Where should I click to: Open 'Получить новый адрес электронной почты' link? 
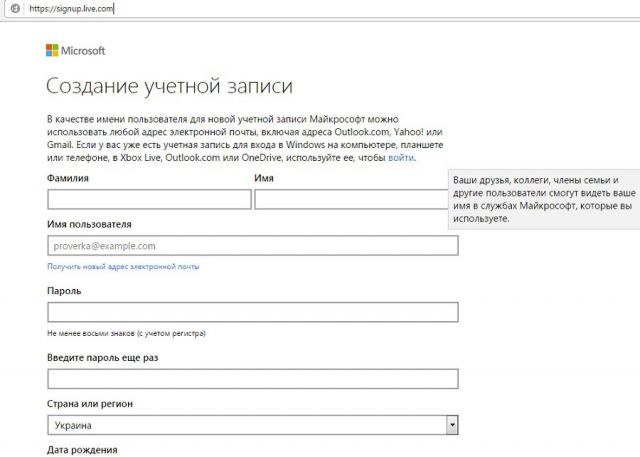tap(123, 266)
